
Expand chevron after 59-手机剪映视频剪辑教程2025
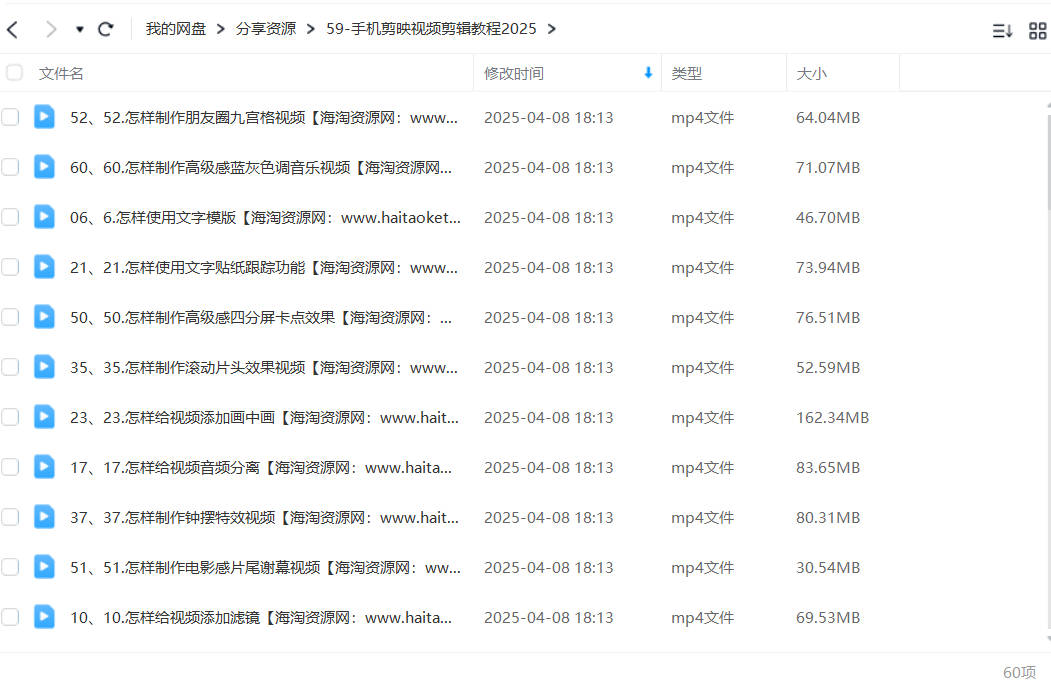(552, 30)
